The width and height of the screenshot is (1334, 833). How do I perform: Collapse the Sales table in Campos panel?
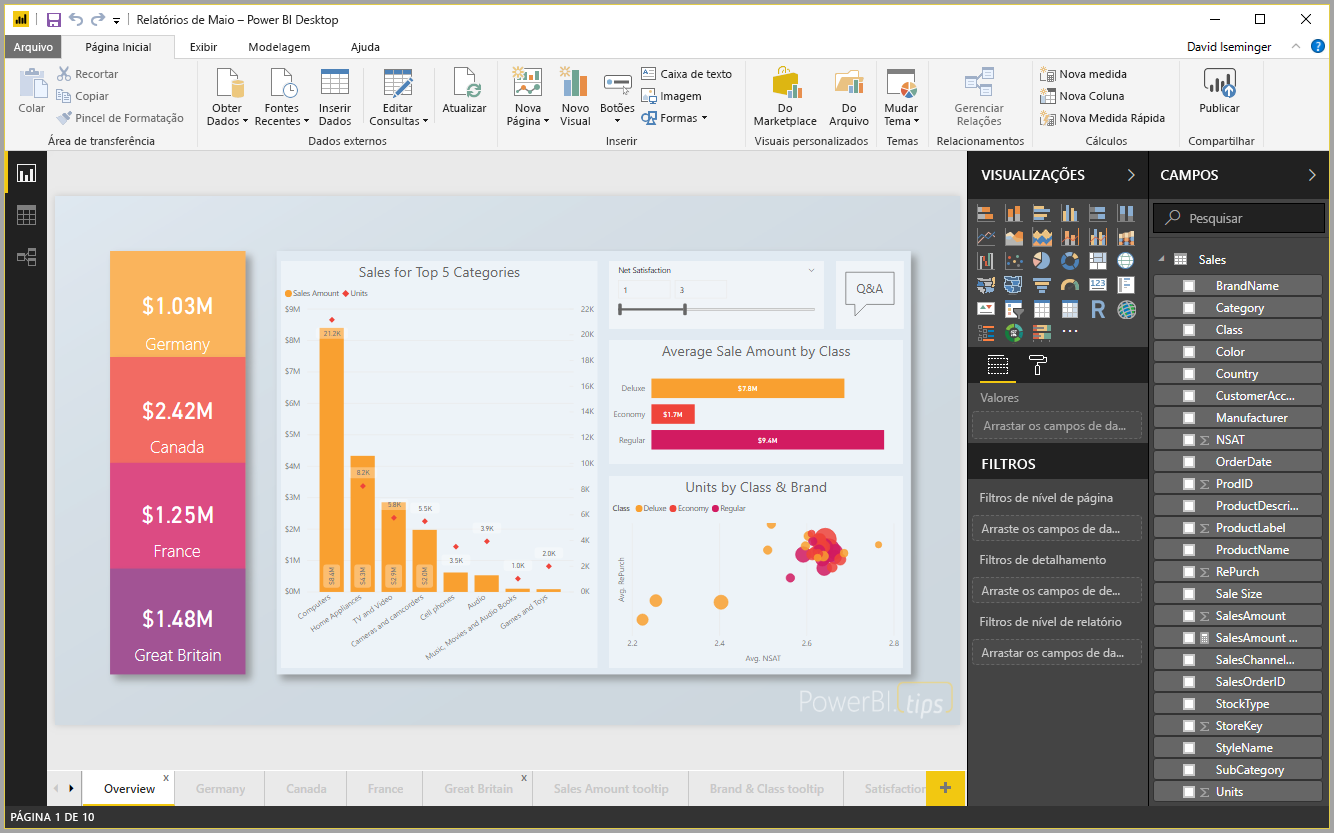pos(1163,257)
